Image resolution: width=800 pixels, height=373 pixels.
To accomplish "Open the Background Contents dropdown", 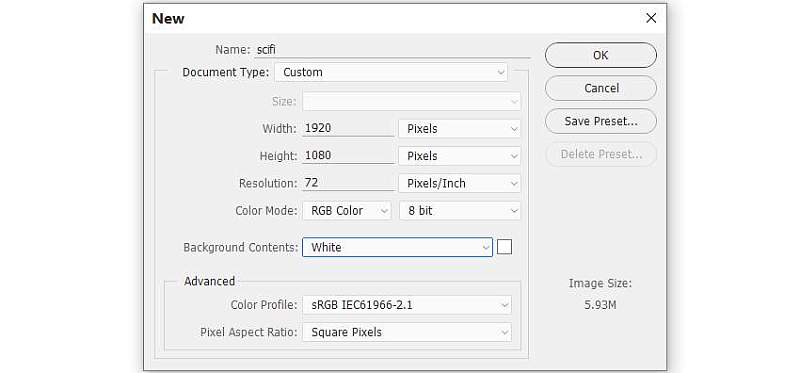I will (x=397, y=247).
